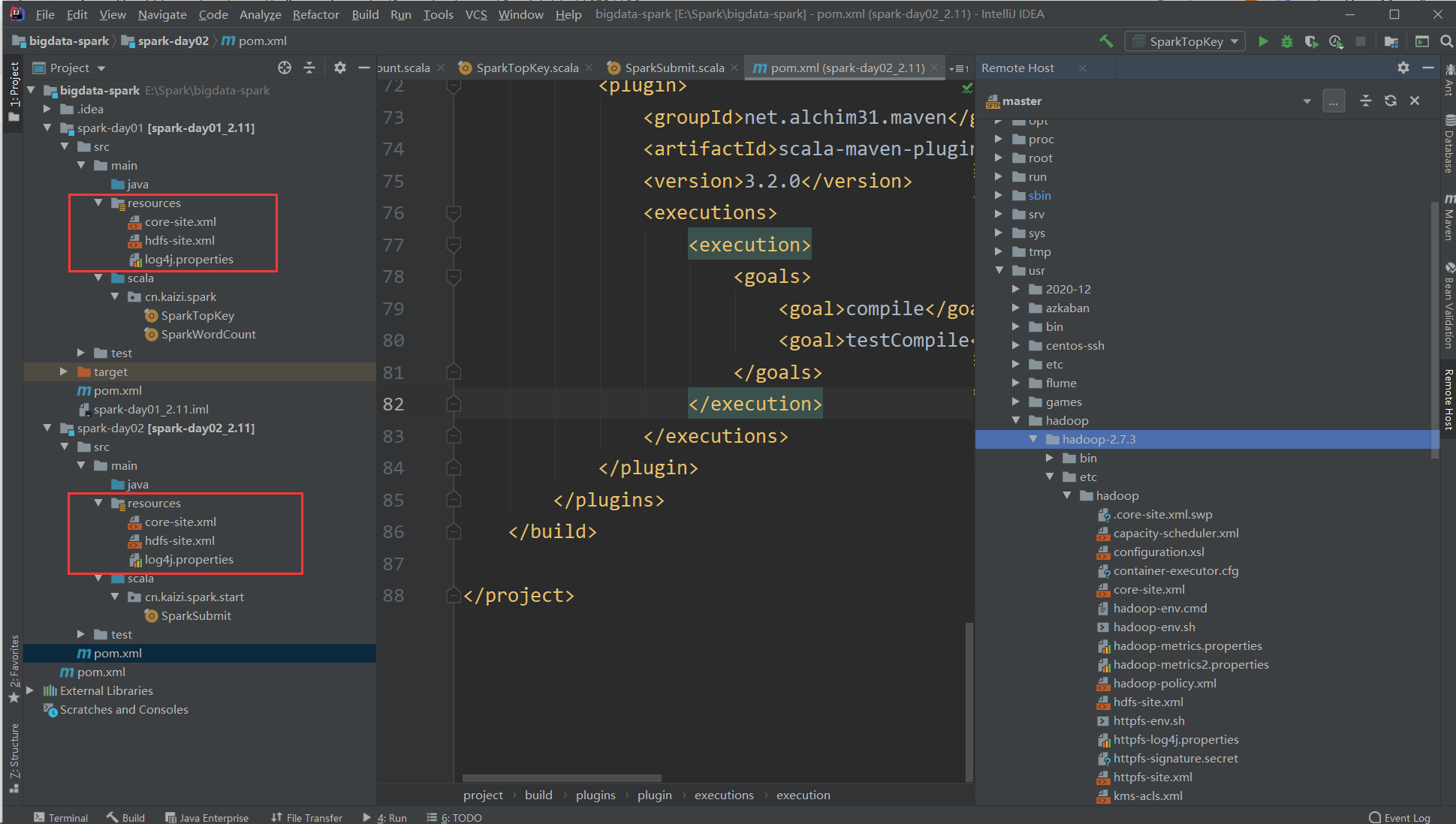Collapse the hadoop-2.7.3 remote folder
1456x824 pixels.
pos(1033,439)
